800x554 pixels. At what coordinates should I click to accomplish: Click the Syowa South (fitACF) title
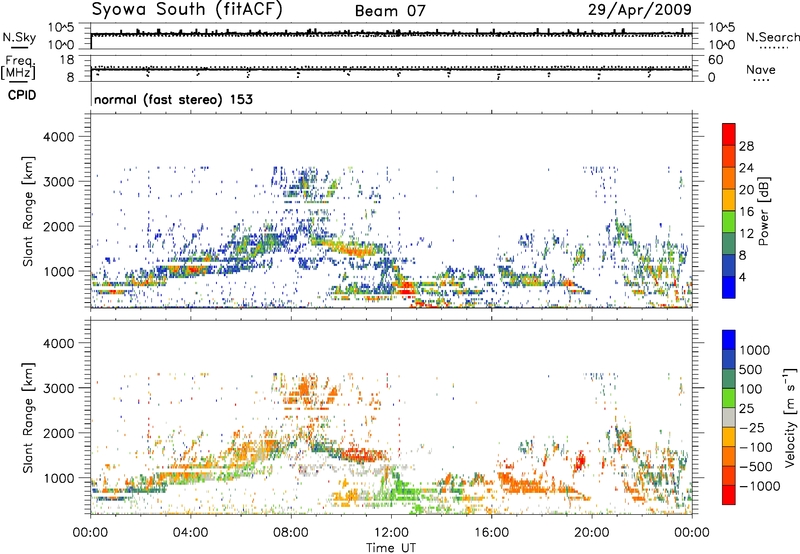187,9
